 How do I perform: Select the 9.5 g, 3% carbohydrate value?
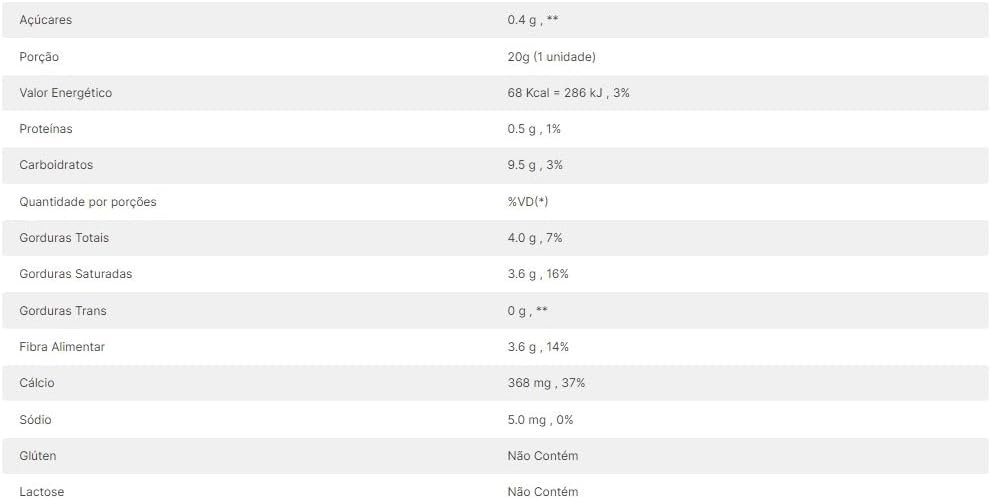click(x=535, y=165)
